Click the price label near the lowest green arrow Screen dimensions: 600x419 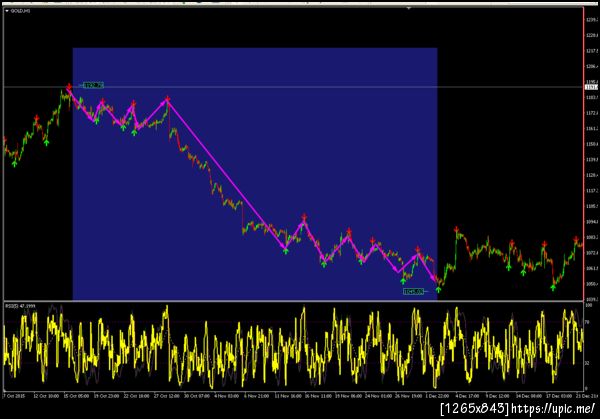[x=414, y=292]
